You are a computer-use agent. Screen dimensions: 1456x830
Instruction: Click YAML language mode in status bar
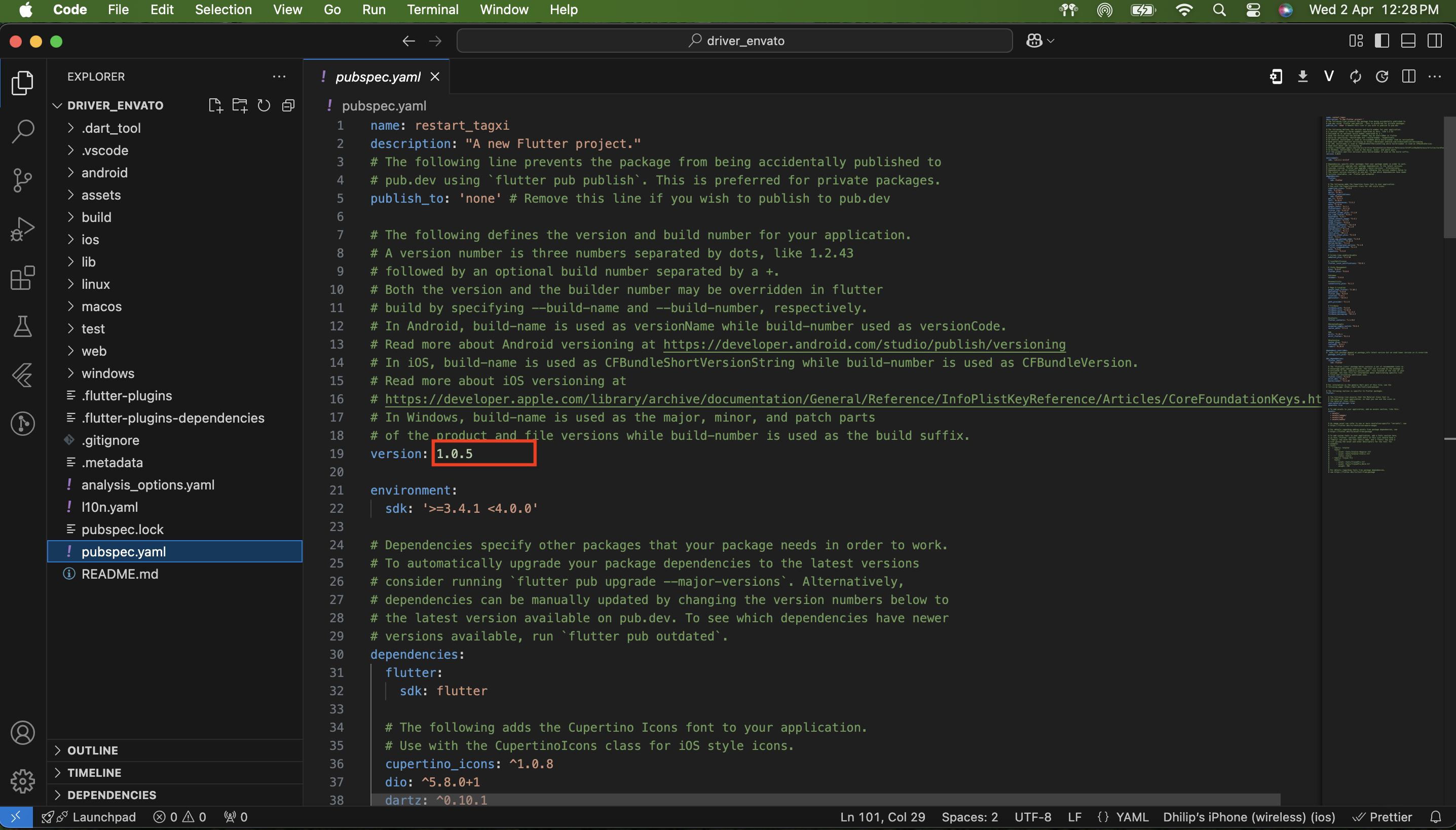(1132, 817)
